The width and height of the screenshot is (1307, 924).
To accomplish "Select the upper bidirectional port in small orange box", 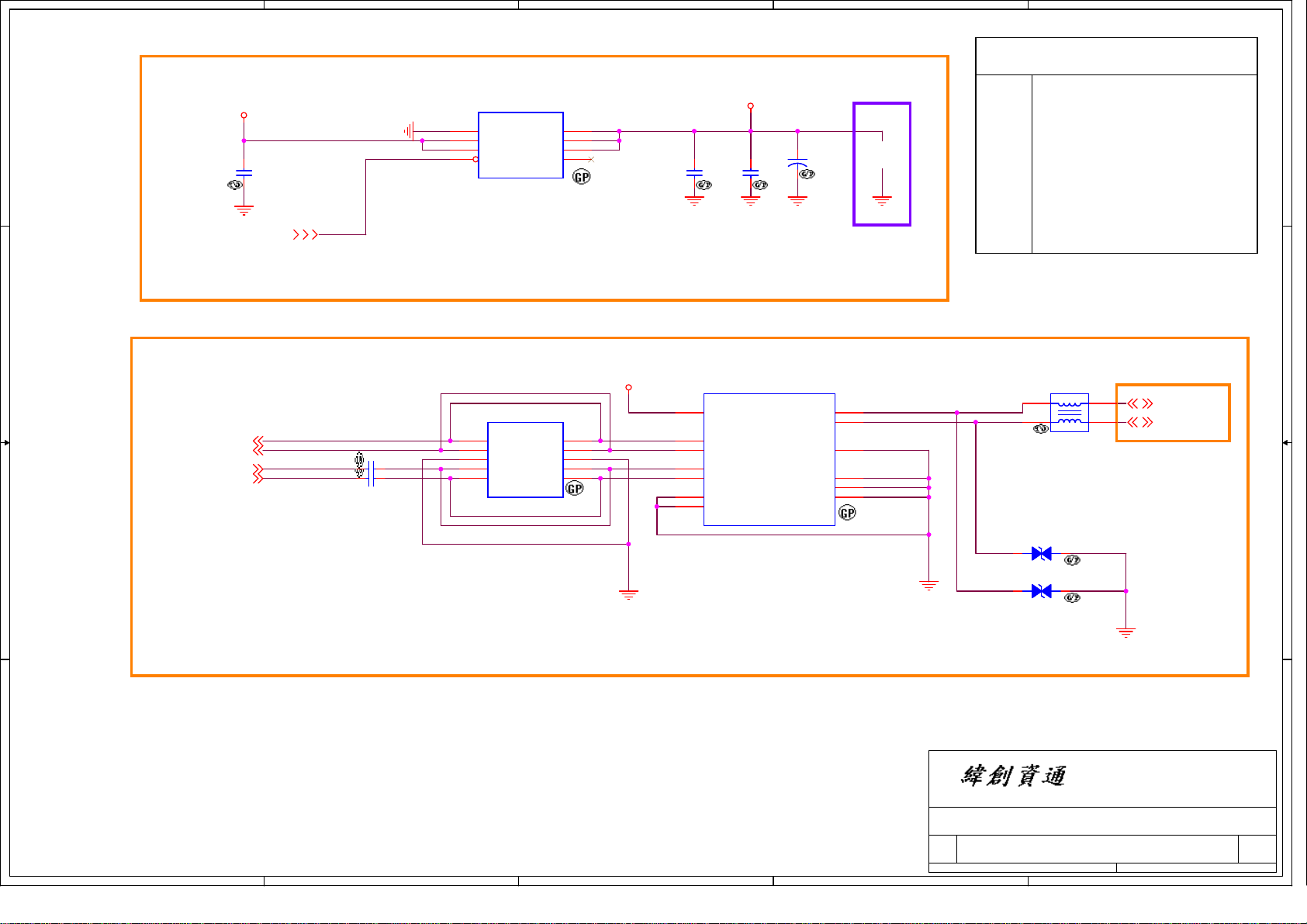I will [x=1140, y=403].
